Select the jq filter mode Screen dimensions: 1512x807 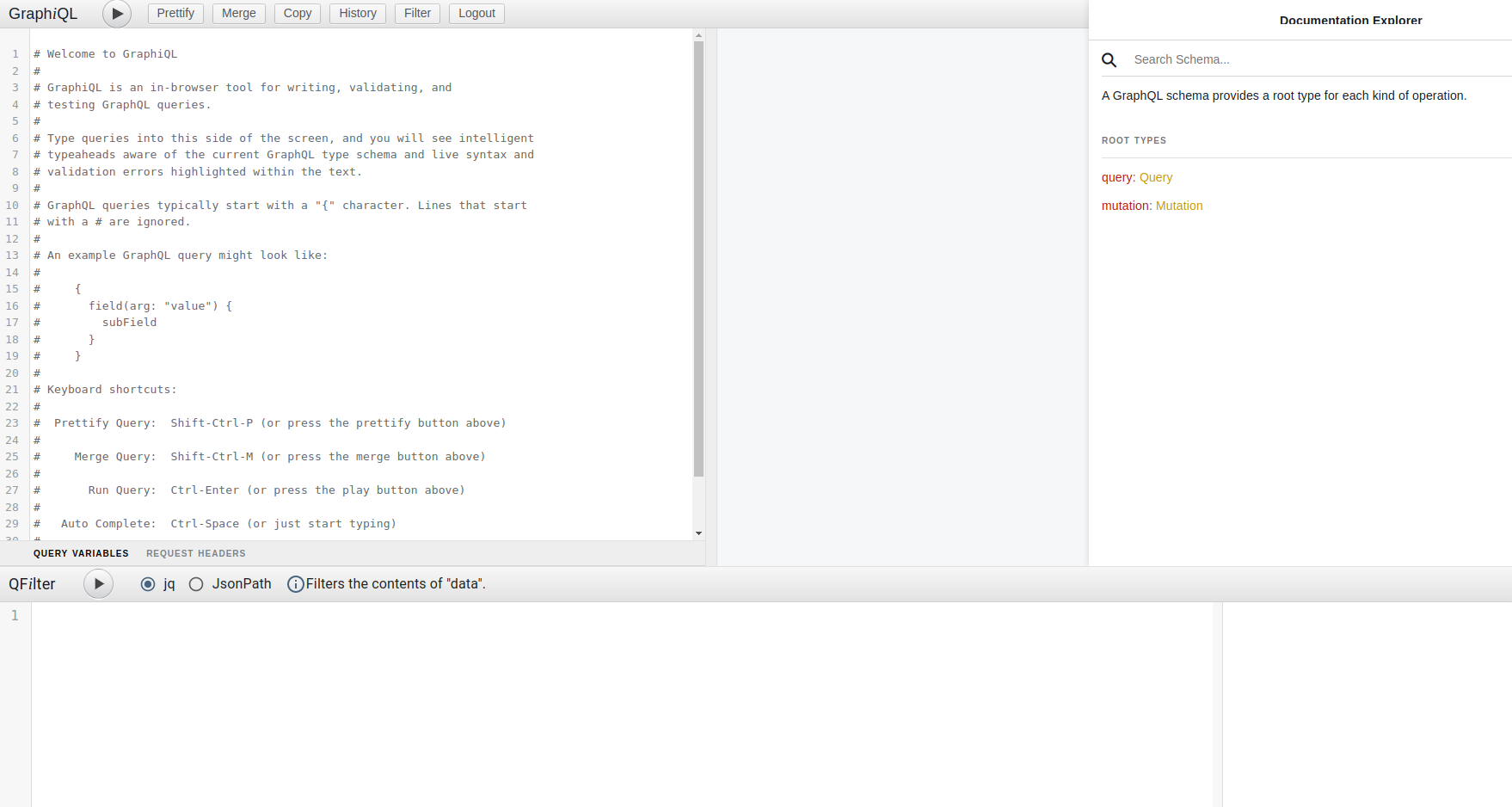148,583
